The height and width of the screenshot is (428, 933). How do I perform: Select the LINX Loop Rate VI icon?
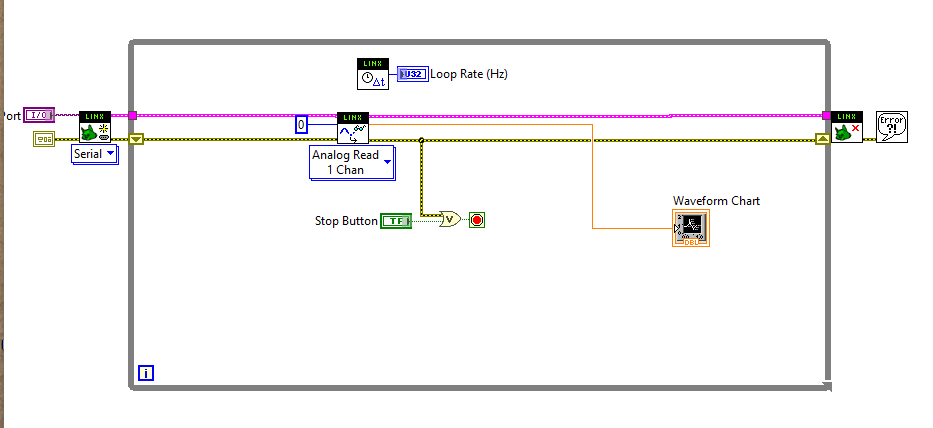[372, 74]
